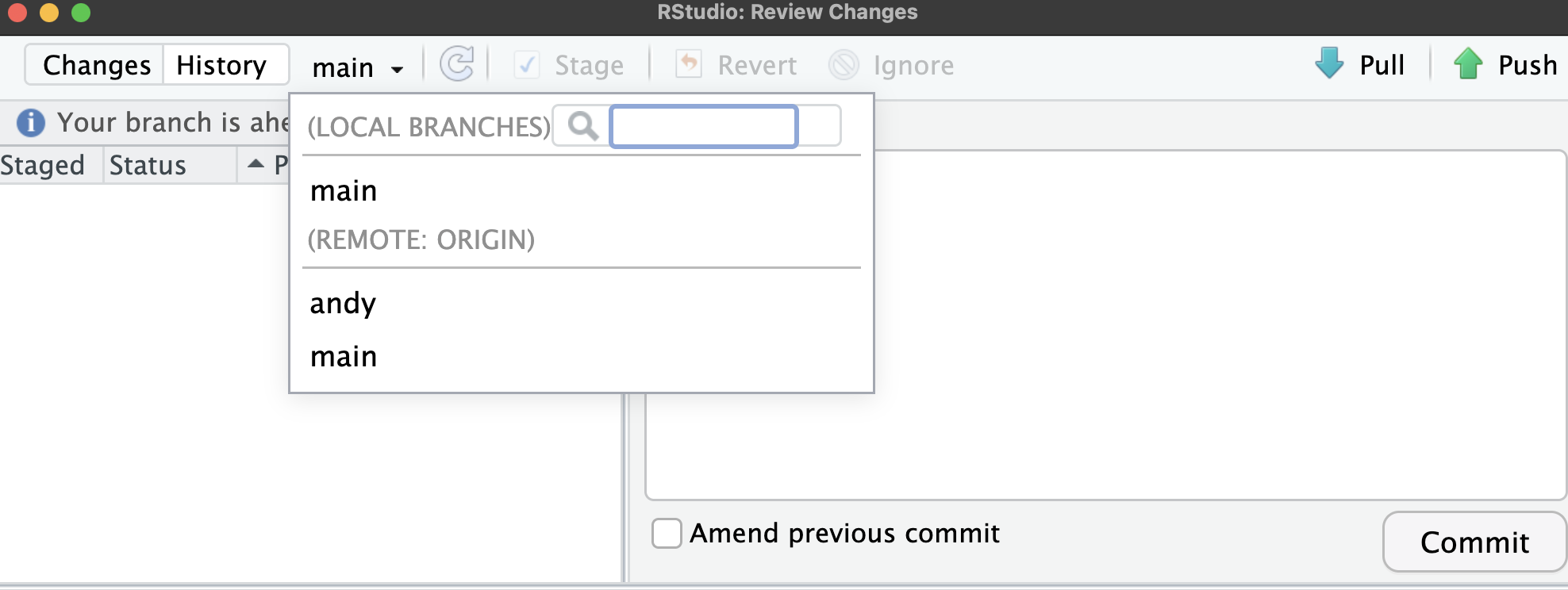Click the Staged column header
The height and width of the screenshot is (590, 1568).
point(43,165)
